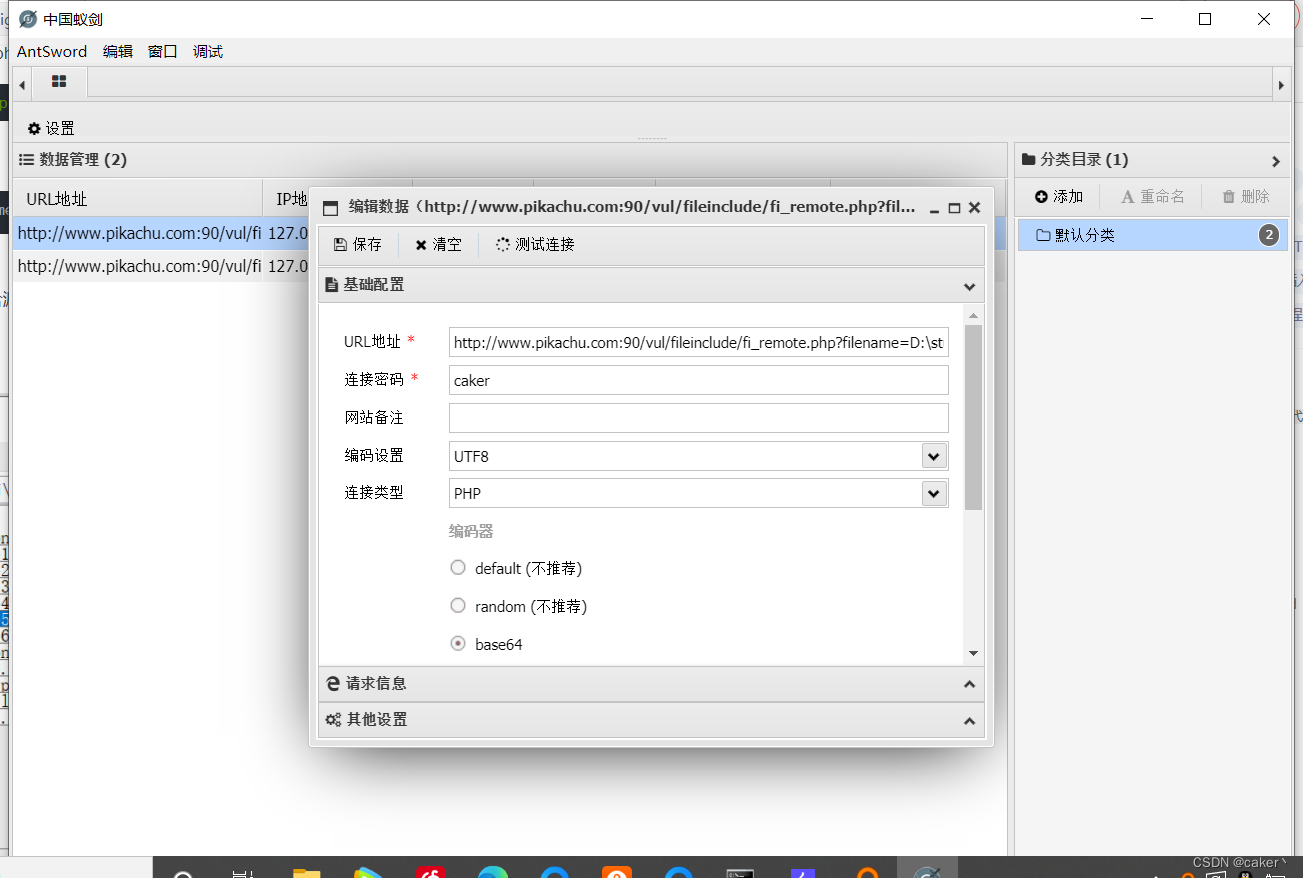Viewport: 1303px width, 878px height.
Task: Focus the 连接密码 field containing caker
Action: click(x=699, y=380)
